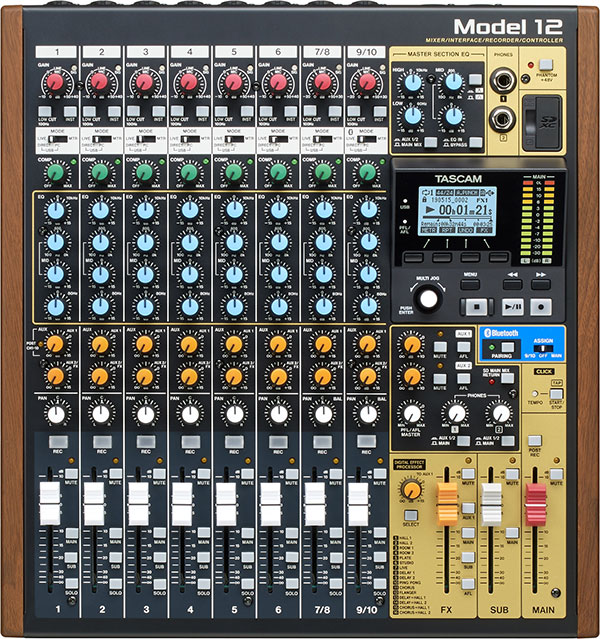This screenshot has height=639, width=600.
Task: Touch the PAN knob on channel 5
Action: click(234, 414)
